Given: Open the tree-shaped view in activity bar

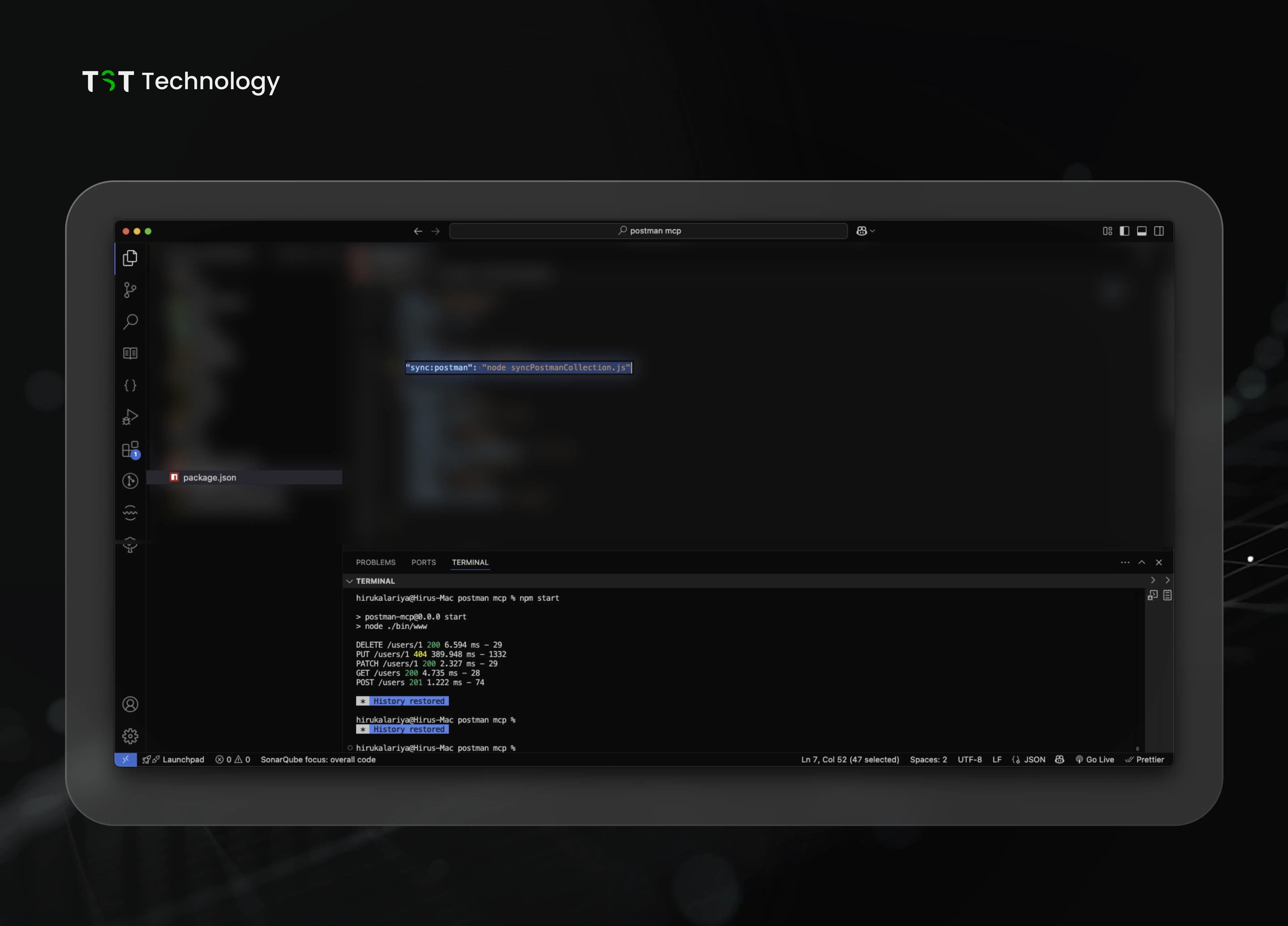Looking at the screenshot, I should pyautogui.click(x=130, y=545).
